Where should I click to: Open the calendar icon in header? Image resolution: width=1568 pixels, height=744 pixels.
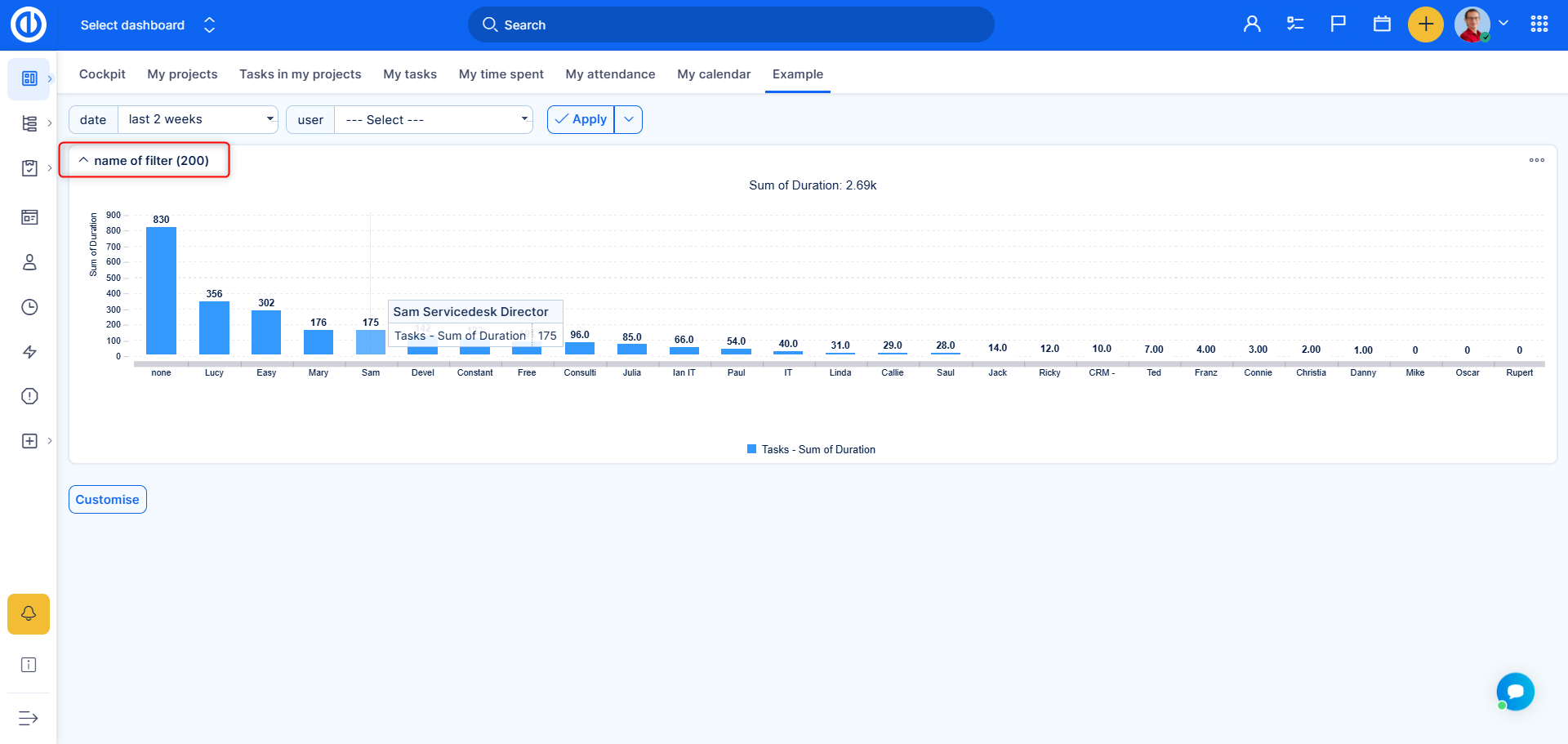pyautogui.click(x=1382, y=25)
